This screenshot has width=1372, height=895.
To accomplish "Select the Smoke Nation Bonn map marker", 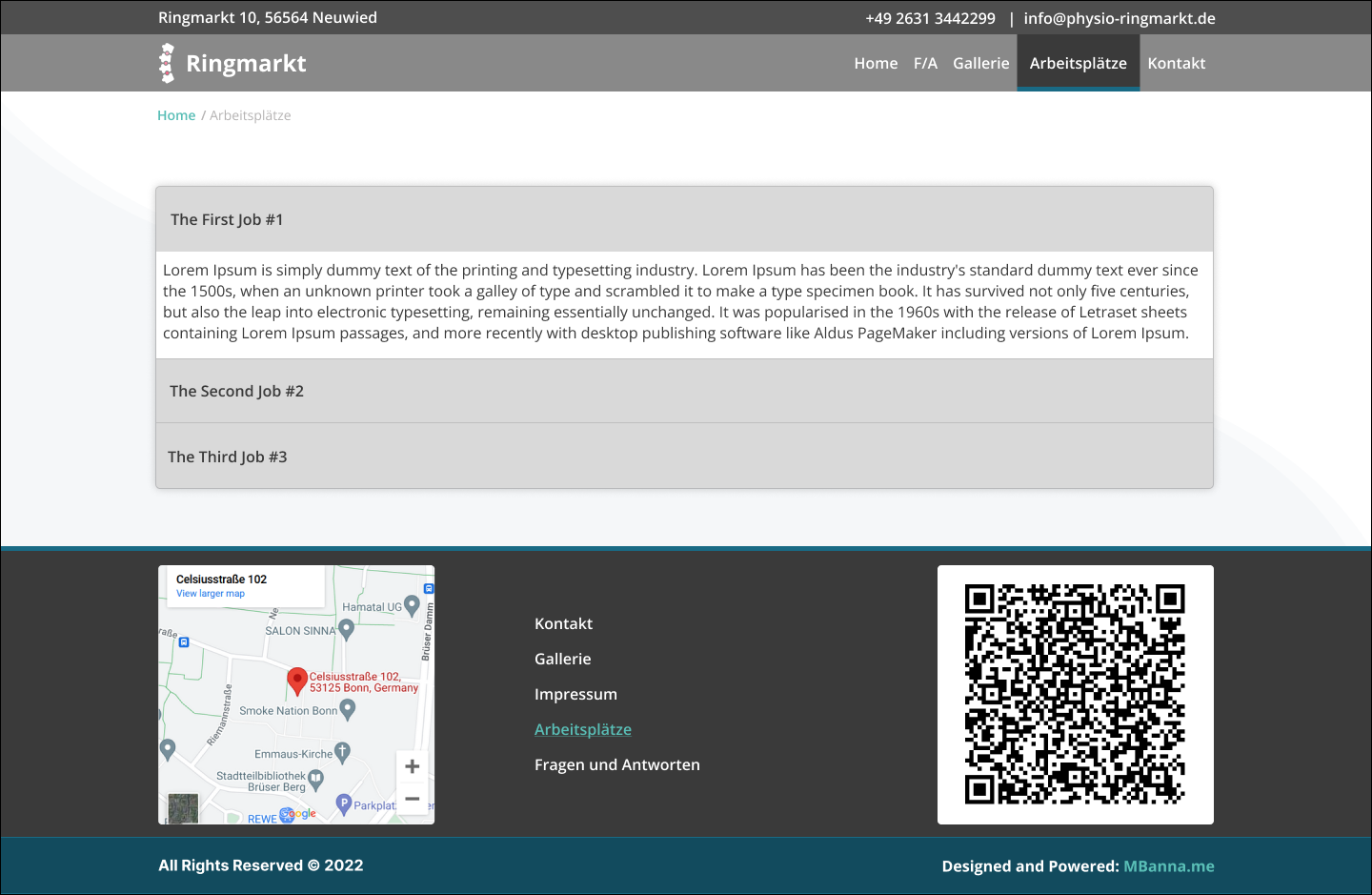I will coord(348,709).
